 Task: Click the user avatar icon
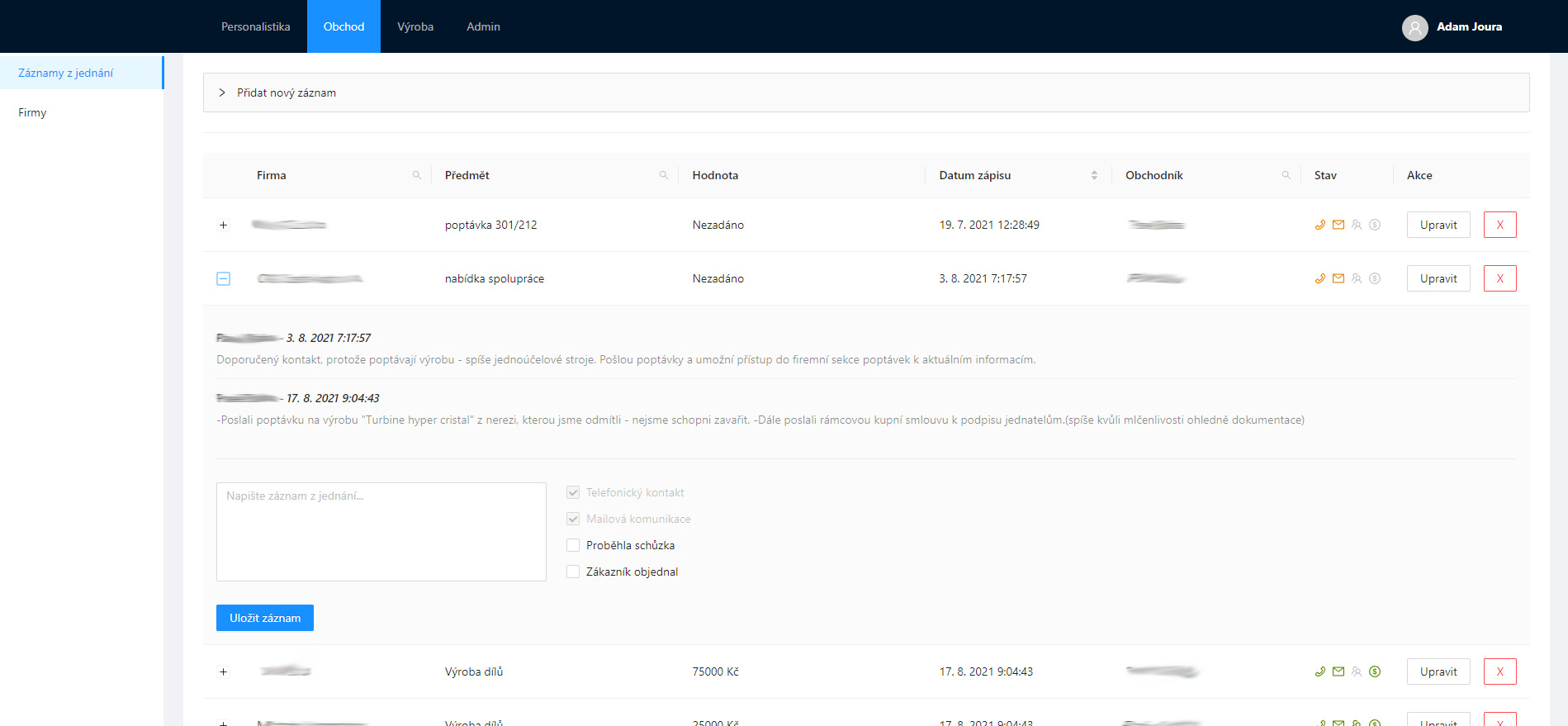pos(1415,27)
